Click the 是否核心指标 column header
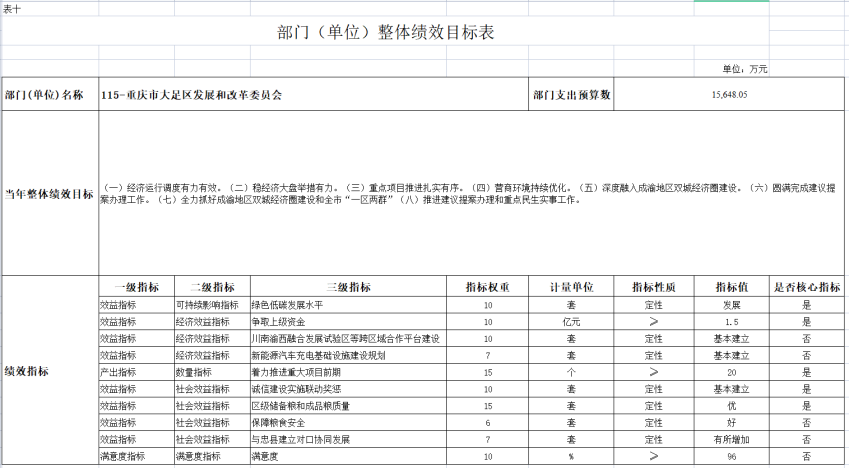Image resolution: width=850 pixels, height=469 pixels. tap(807, 287)
